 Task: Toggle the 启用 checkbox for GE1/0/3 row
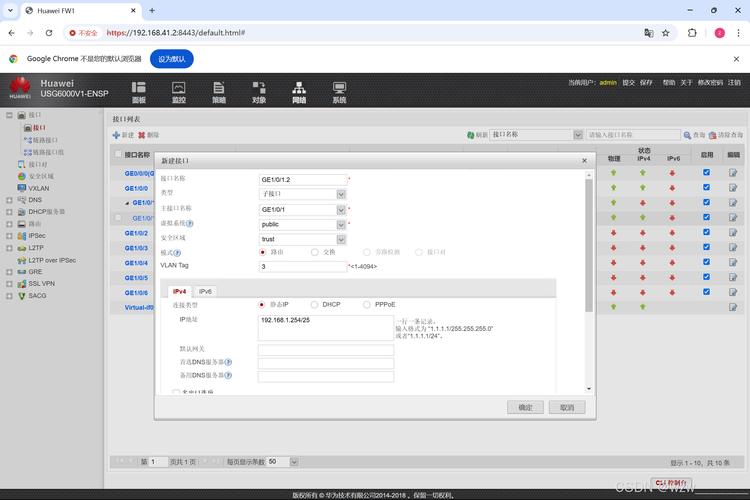click(x=706, y=248)
